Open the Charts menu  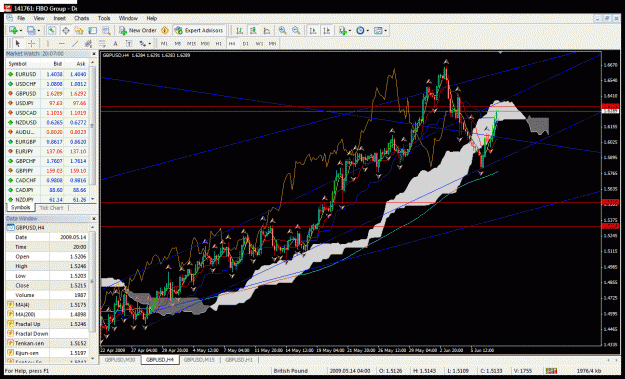pyautogui.click(x=81, y=18)
